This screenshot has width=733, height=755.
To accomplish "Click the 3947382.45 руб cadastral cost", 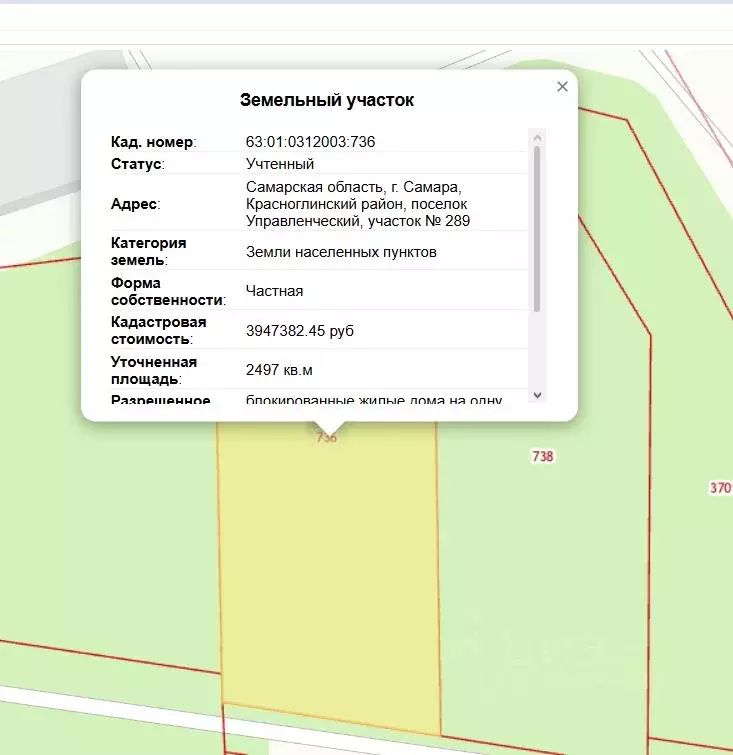I will (300, 330).
